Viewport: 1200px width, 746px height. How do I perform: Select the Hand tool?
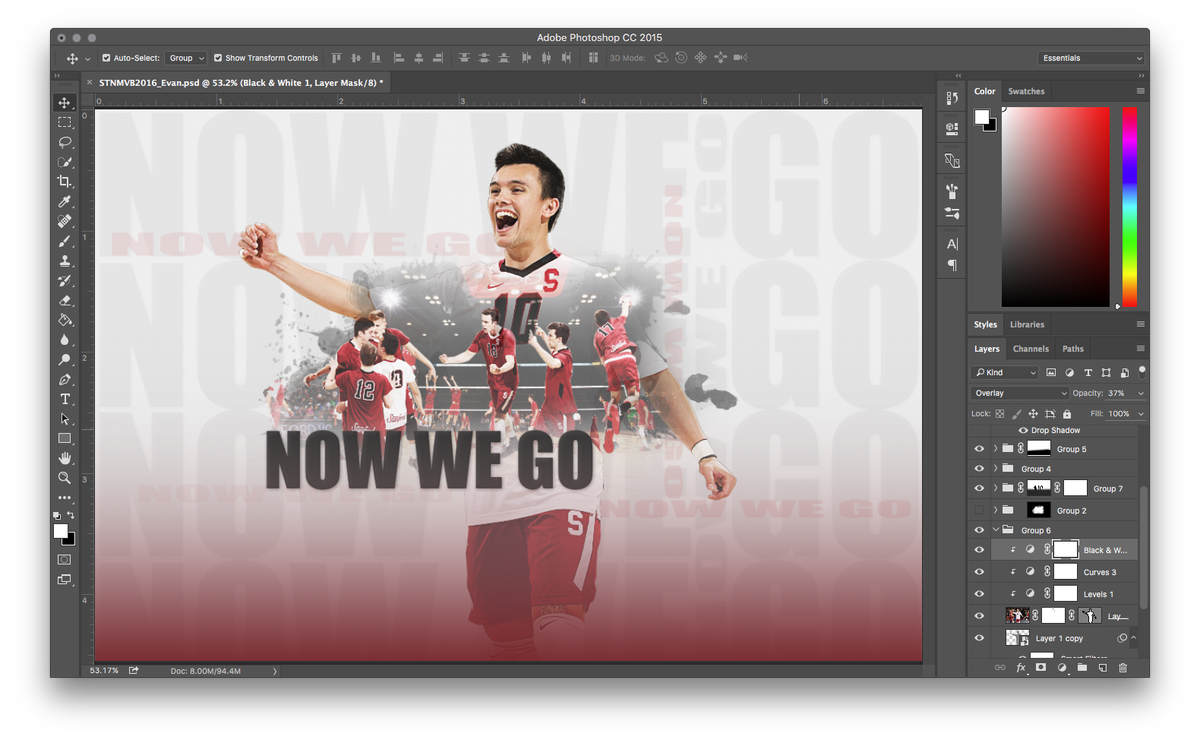pyautogui.click(x=64, y=458)
